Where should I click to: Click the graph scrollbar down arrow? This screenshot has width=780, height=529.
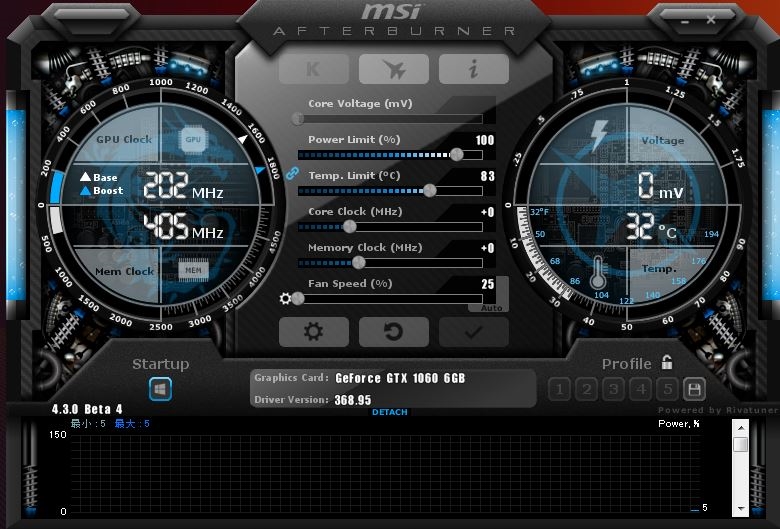tap(741, 509)
